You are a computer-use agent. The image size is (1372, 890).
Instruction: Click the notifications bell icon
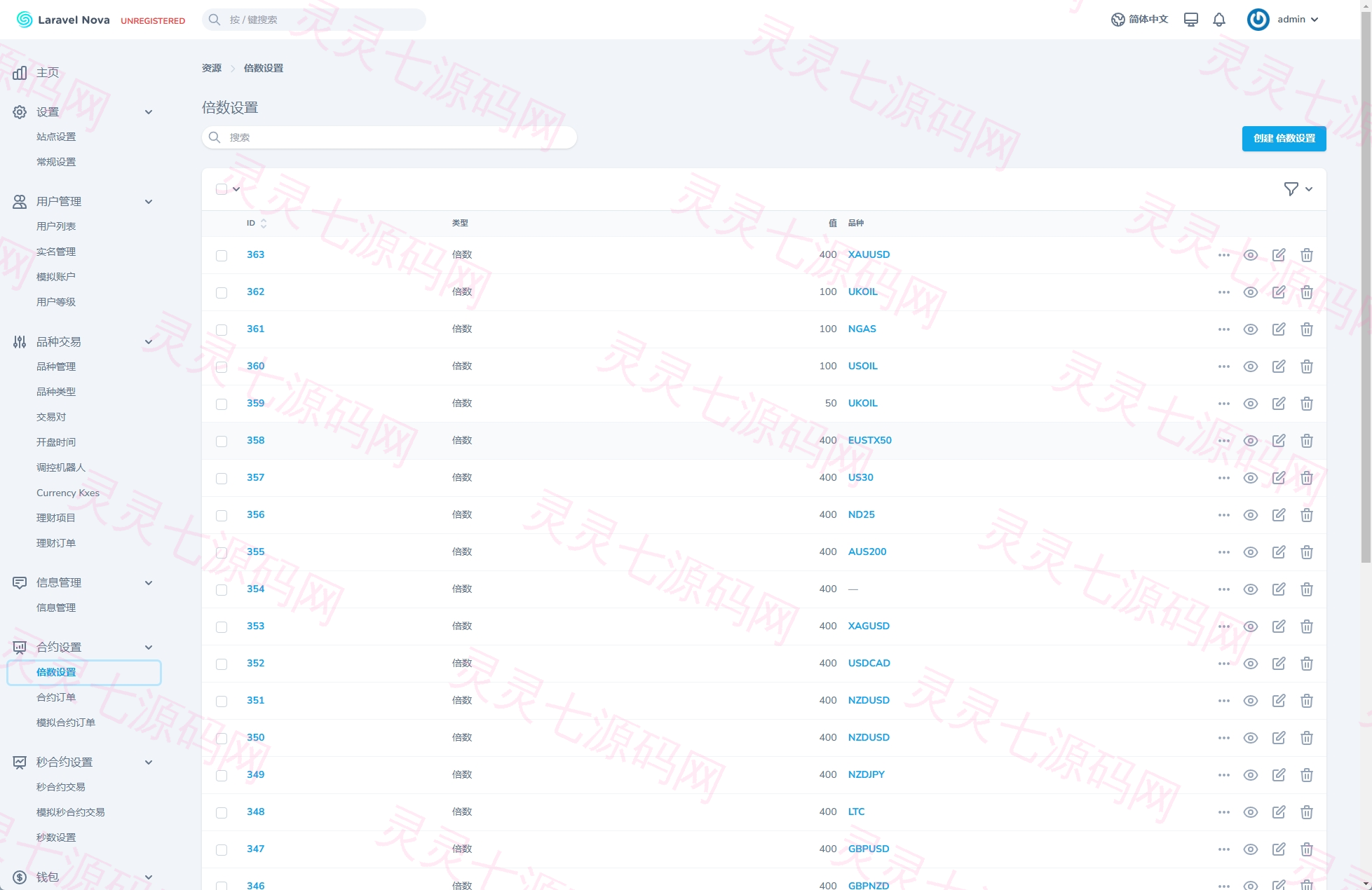click(x=1219, y=20)
